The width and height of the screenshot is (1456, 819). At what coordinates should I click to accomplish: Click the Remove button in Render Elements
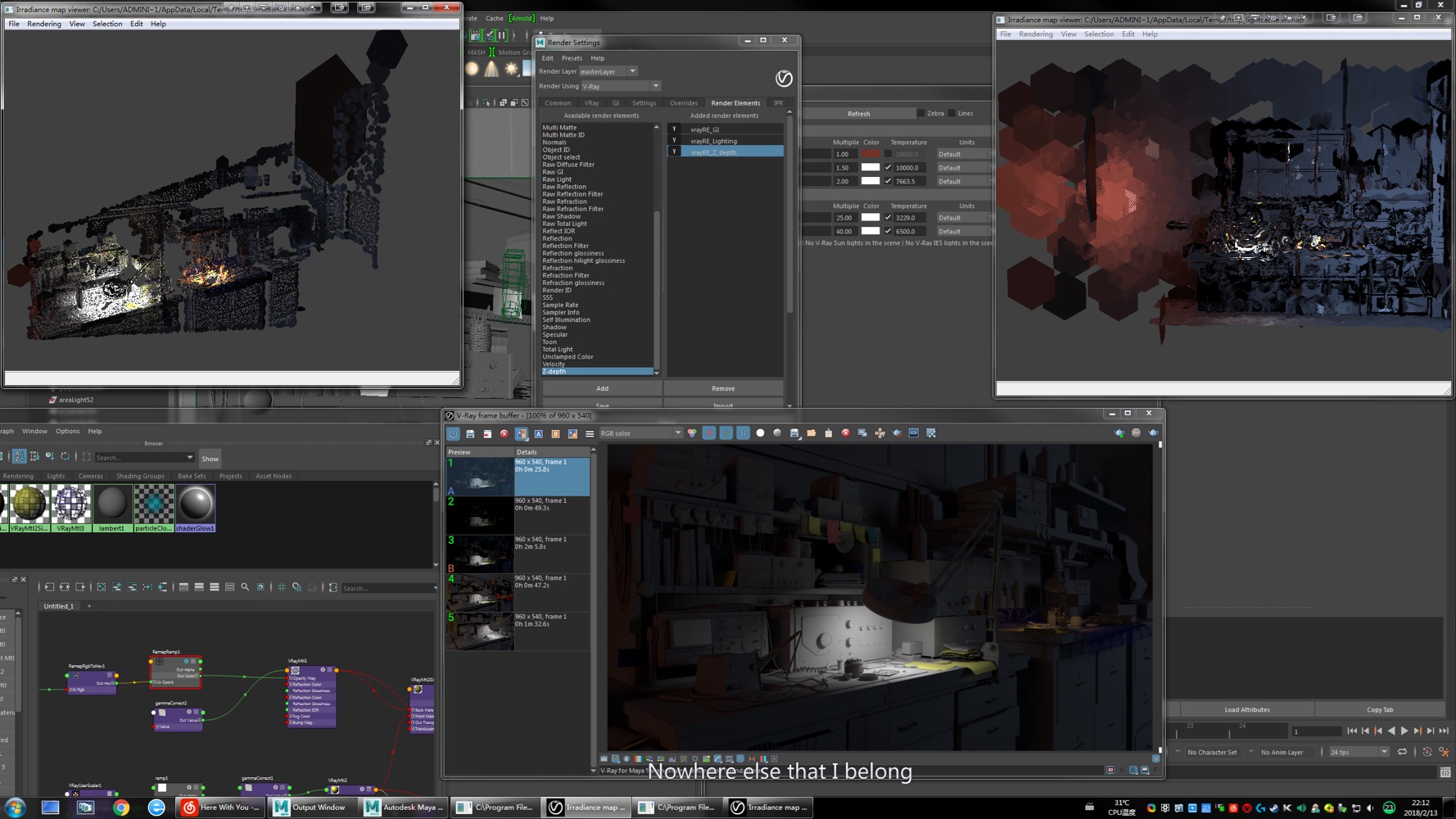point(723,388)
